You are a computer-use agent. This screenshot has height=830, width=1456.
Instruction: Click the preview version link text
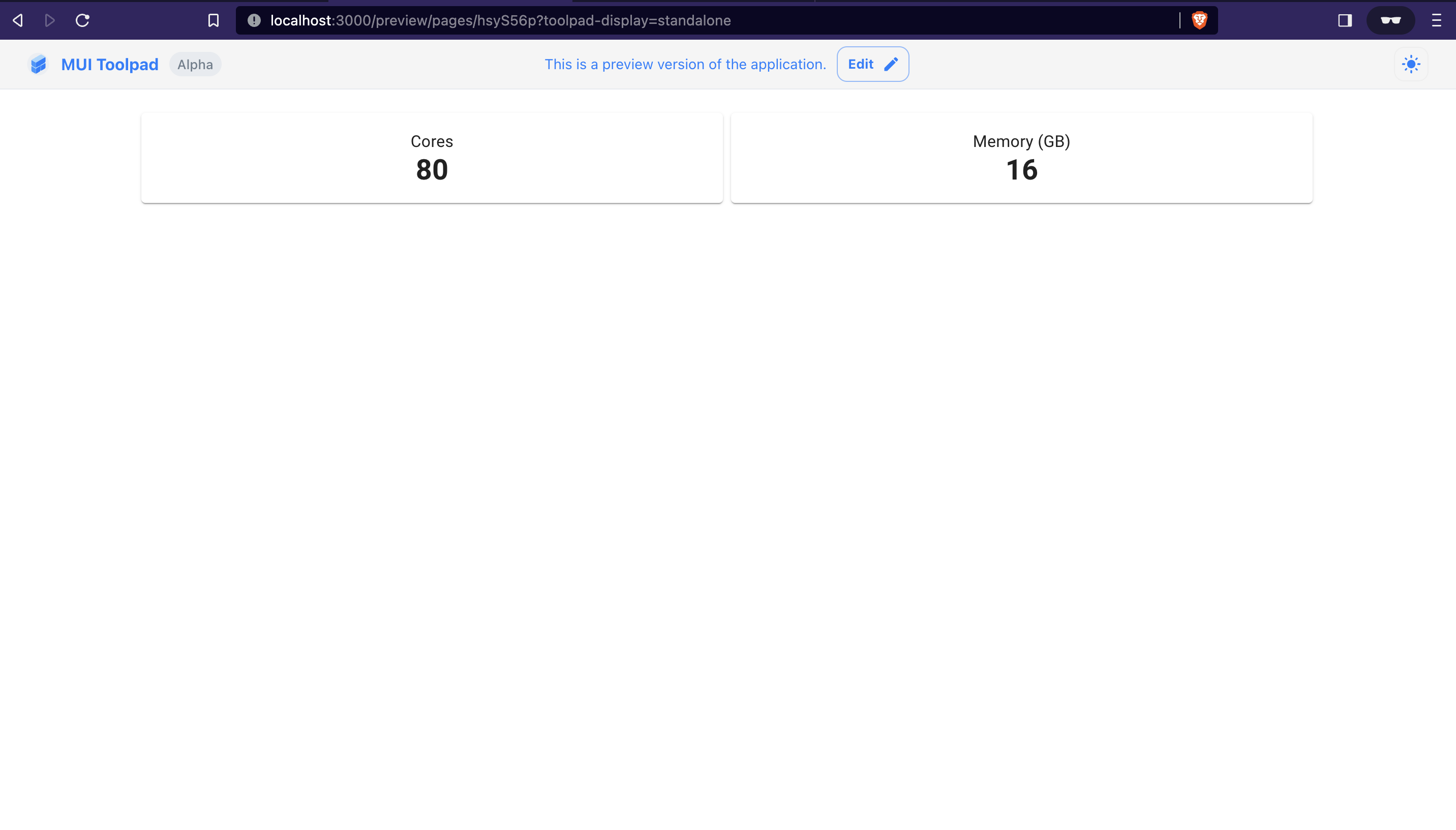(x=685, y=64)
